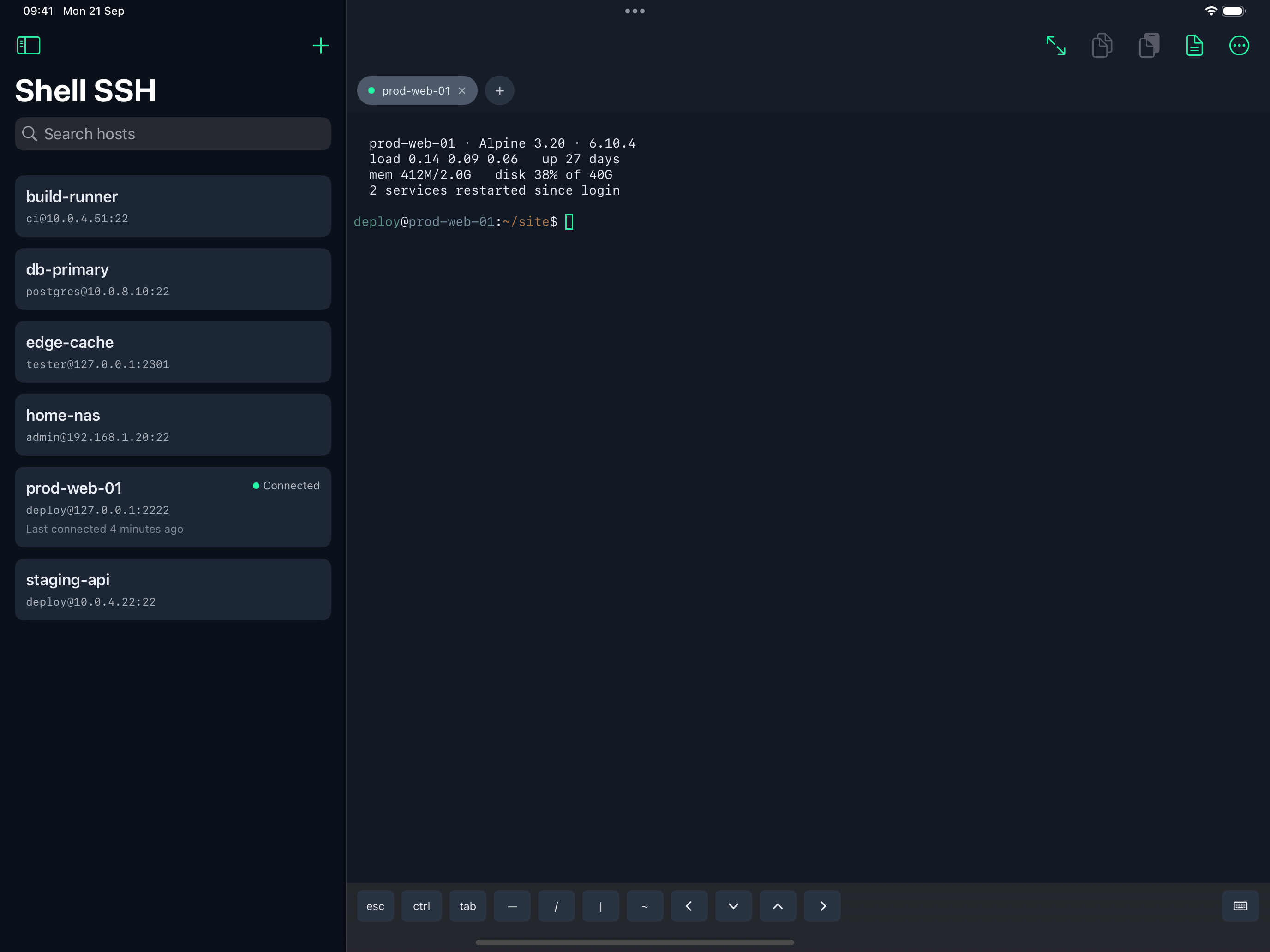Open the staging-api host
Image resolution: width=1270 pixels, height=952 pixels.
(x=173, y=589)
